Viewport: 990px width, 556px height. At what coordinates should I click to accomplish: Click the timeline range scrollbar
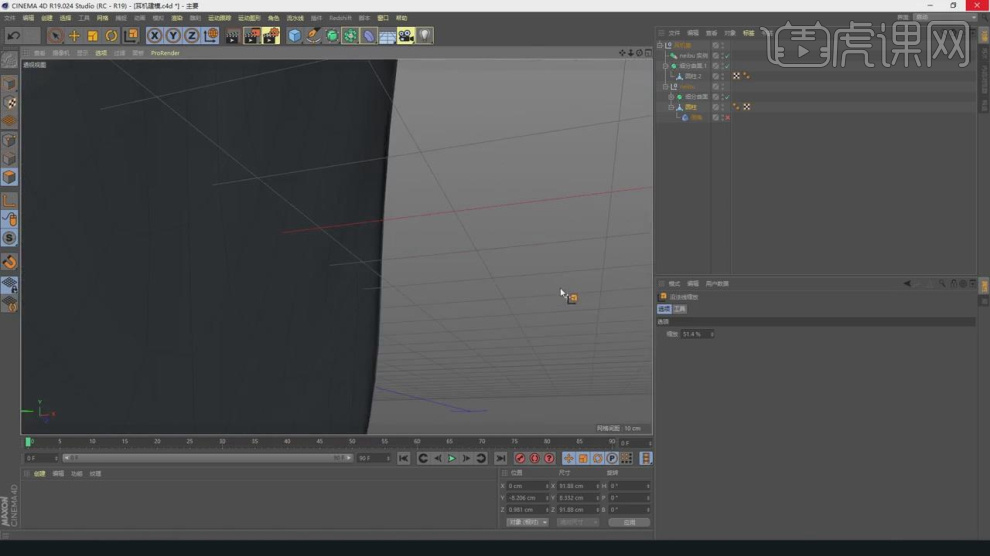(205, 458)
